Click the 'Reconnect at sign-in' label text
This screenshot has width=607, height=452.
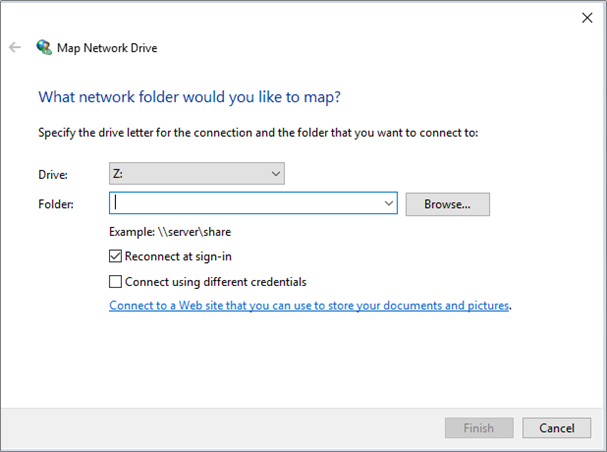click(x=178, y=256)
